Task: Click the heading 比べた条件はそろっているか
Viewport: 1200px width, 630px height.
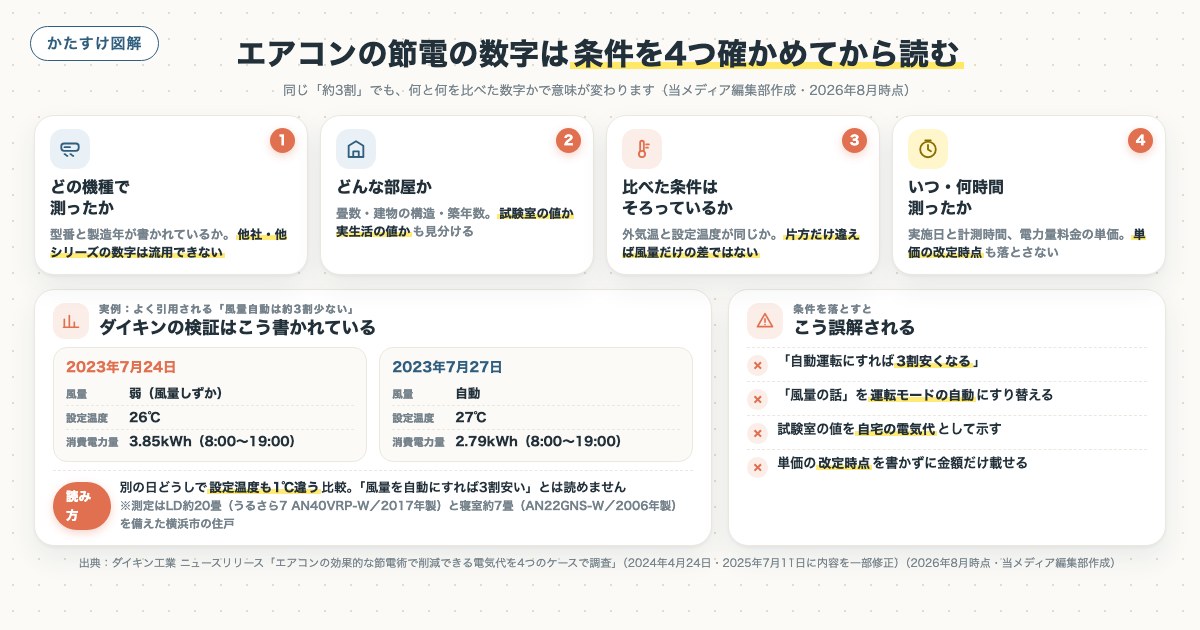Action: tap(678, 197)
